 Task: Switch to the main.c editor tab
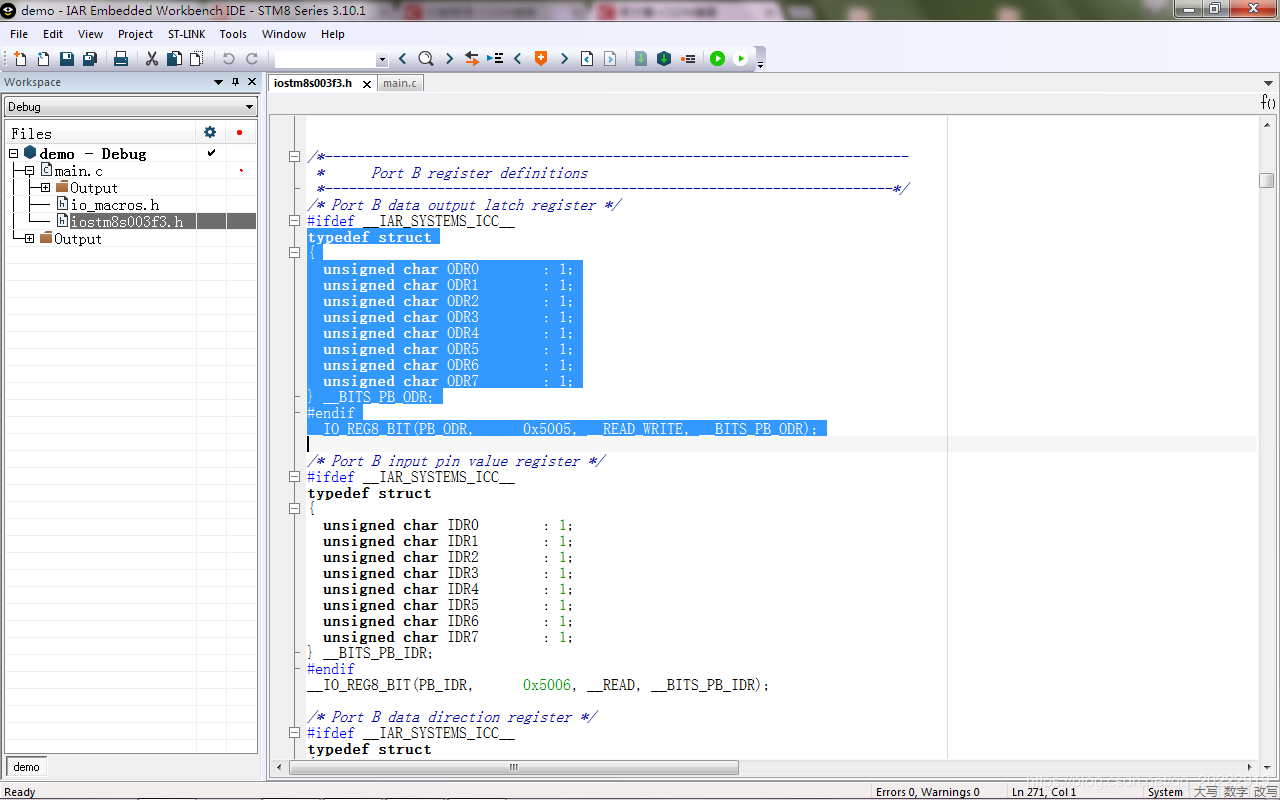coord(400,83)
